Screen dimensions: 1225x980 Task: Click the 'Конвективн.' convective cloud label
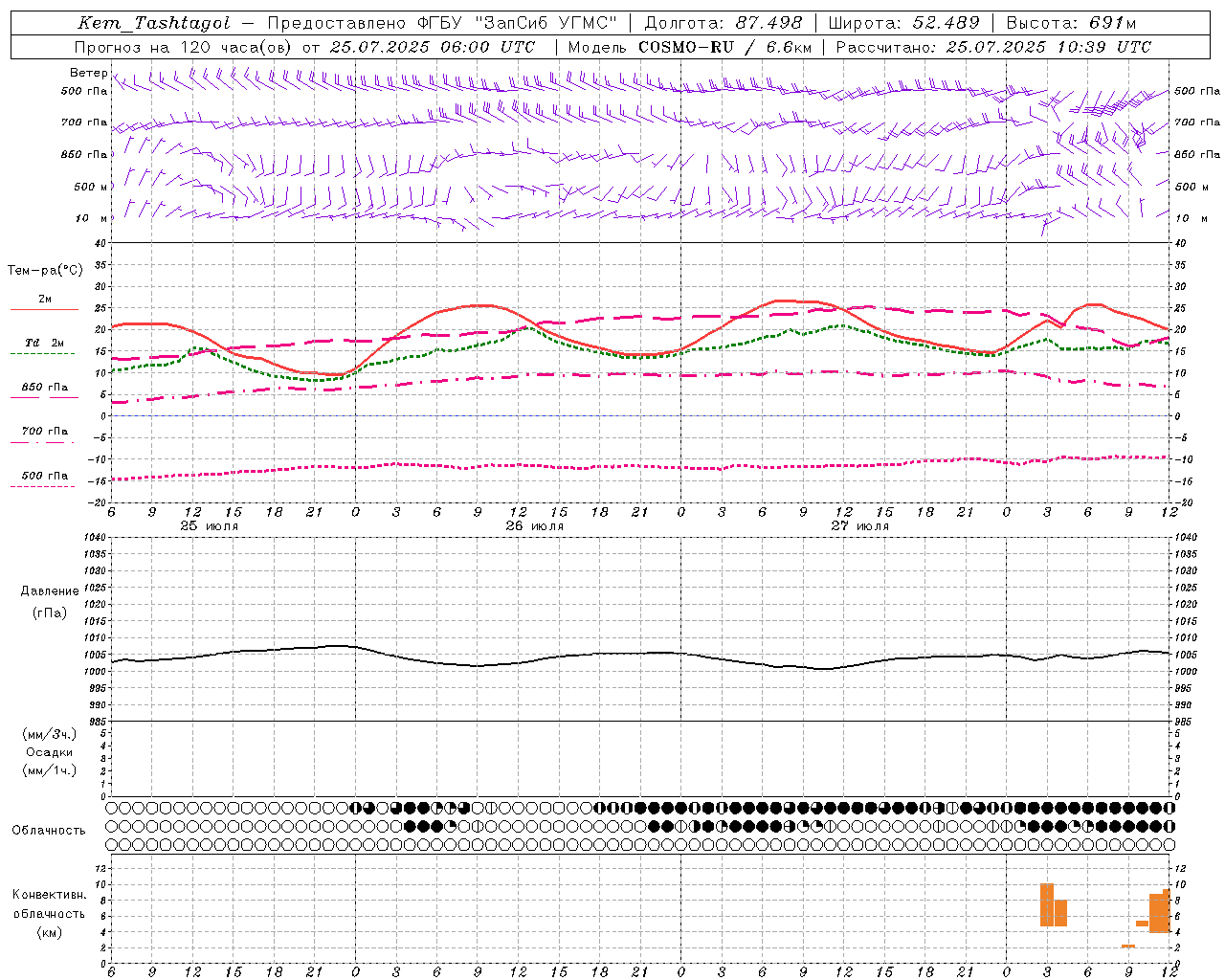[x=50, y=895]
